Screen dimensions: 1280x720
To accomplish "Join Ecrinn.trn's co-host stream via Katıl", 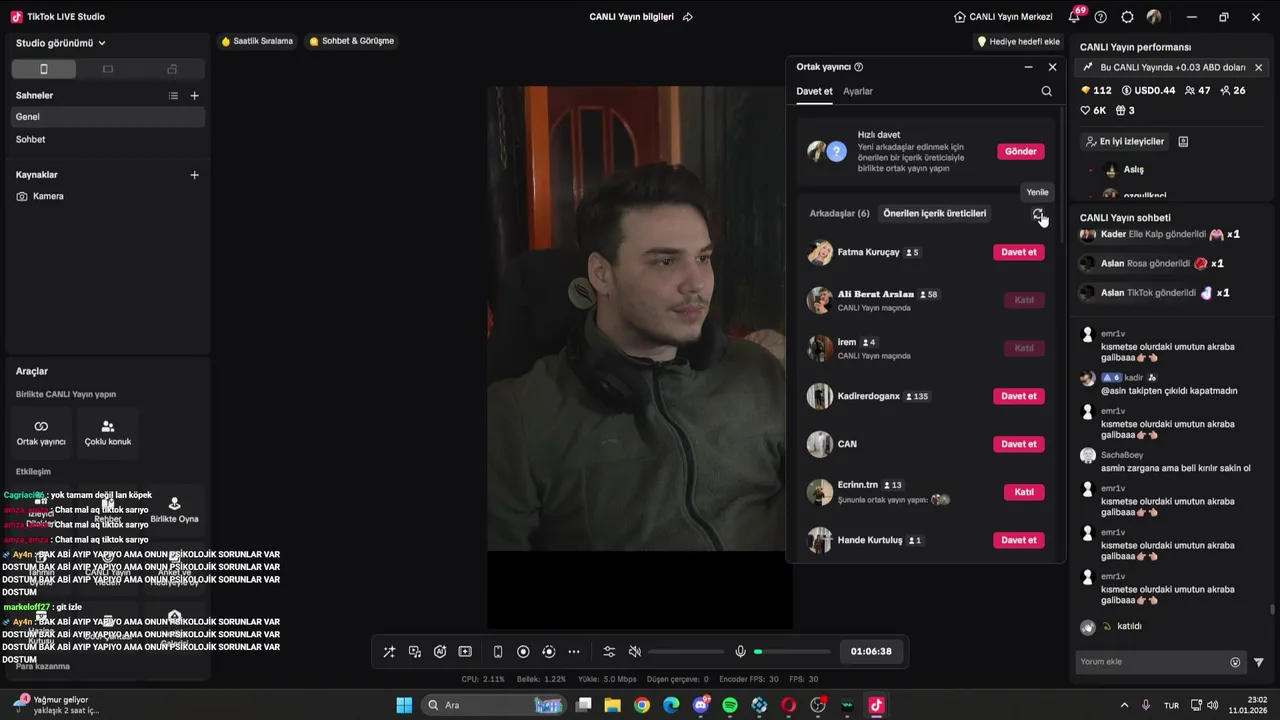I will [1024, 492].
